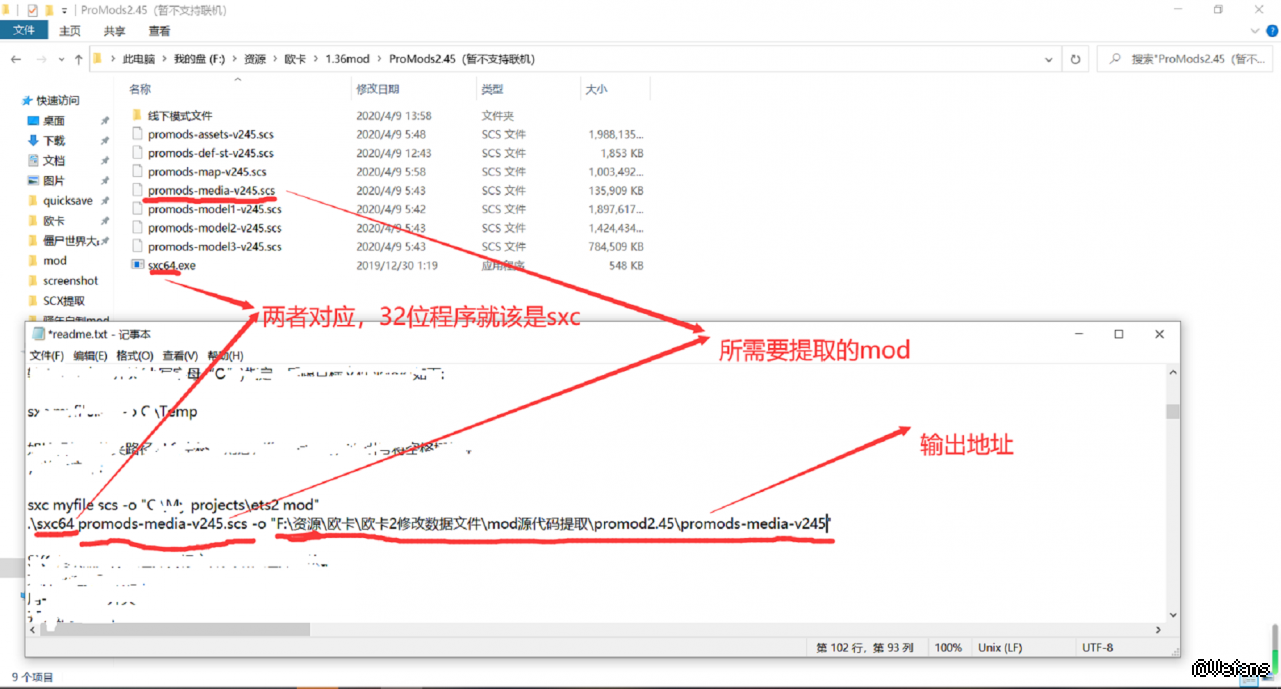
Task: Open 文档 in the navigation pane
Action: [x=53, y=160]
